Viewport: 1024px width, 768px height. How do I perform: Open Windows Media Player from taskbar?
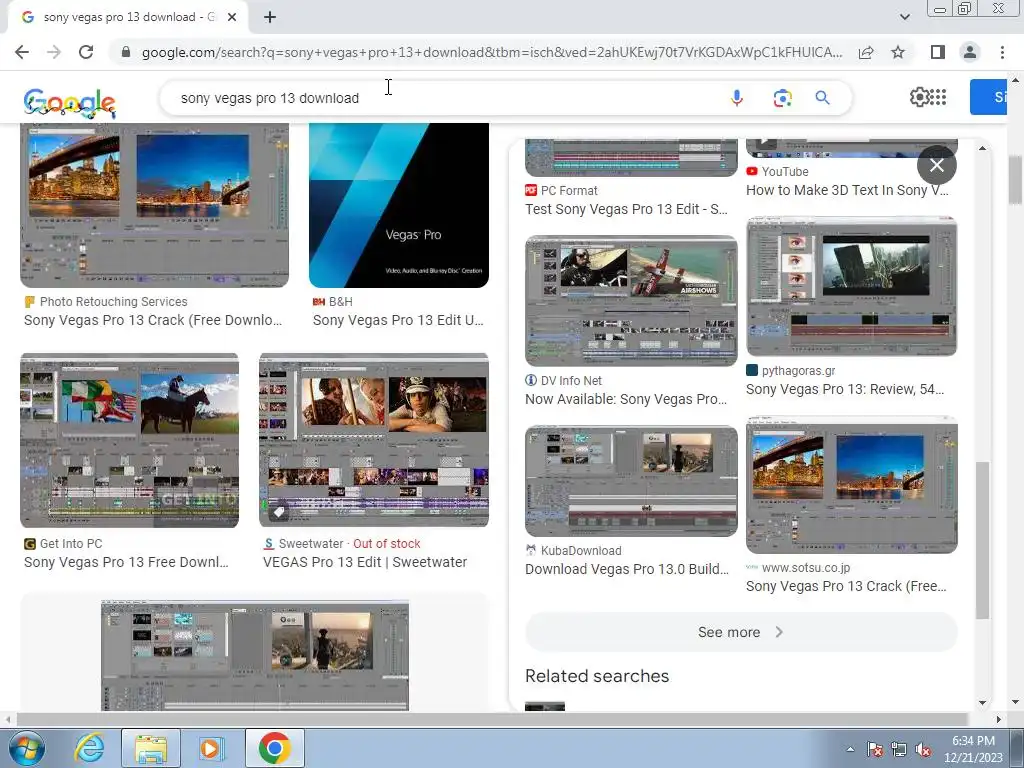[211, 748]
